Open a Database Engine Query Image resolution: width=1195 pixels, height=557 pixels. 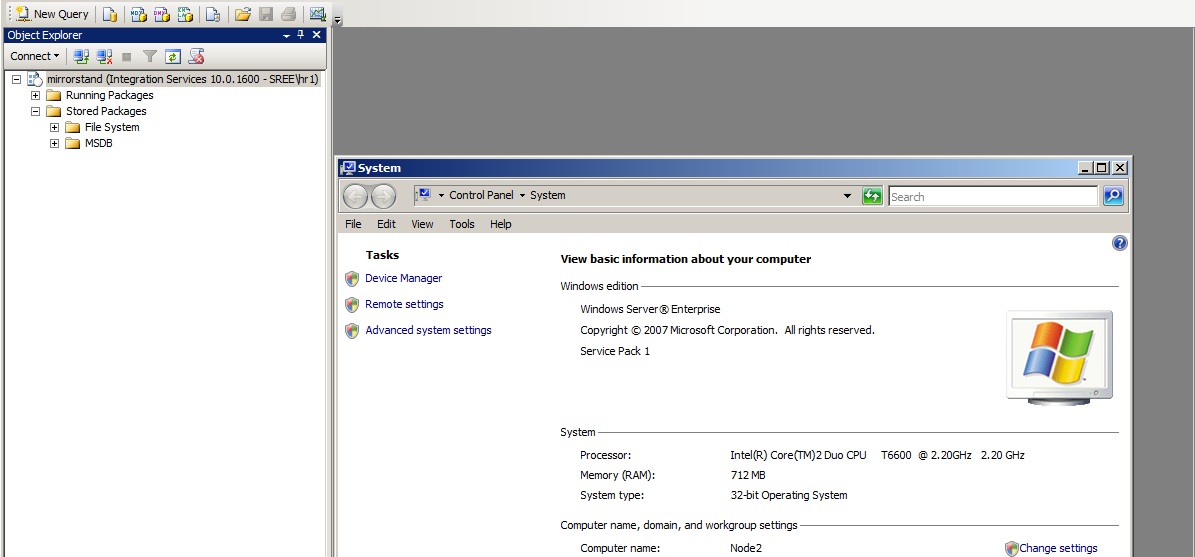tap(110, 14)
